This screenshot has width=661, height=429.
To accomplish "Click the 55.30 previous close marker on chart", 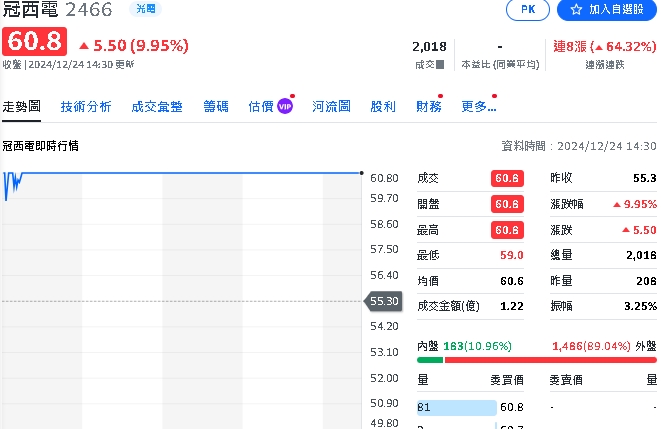I will tap(383, 301).
